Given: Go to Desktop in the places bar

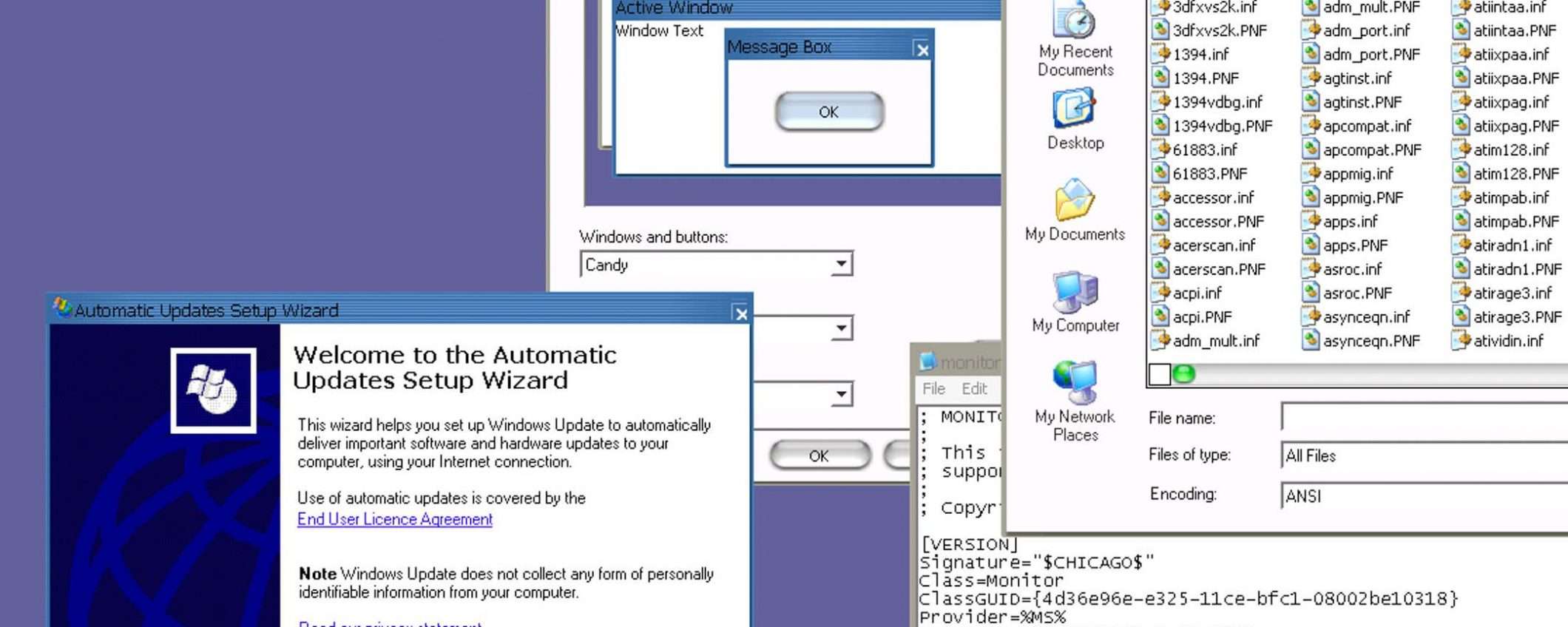Looking at the screenshot, I should pos(1075,120).
